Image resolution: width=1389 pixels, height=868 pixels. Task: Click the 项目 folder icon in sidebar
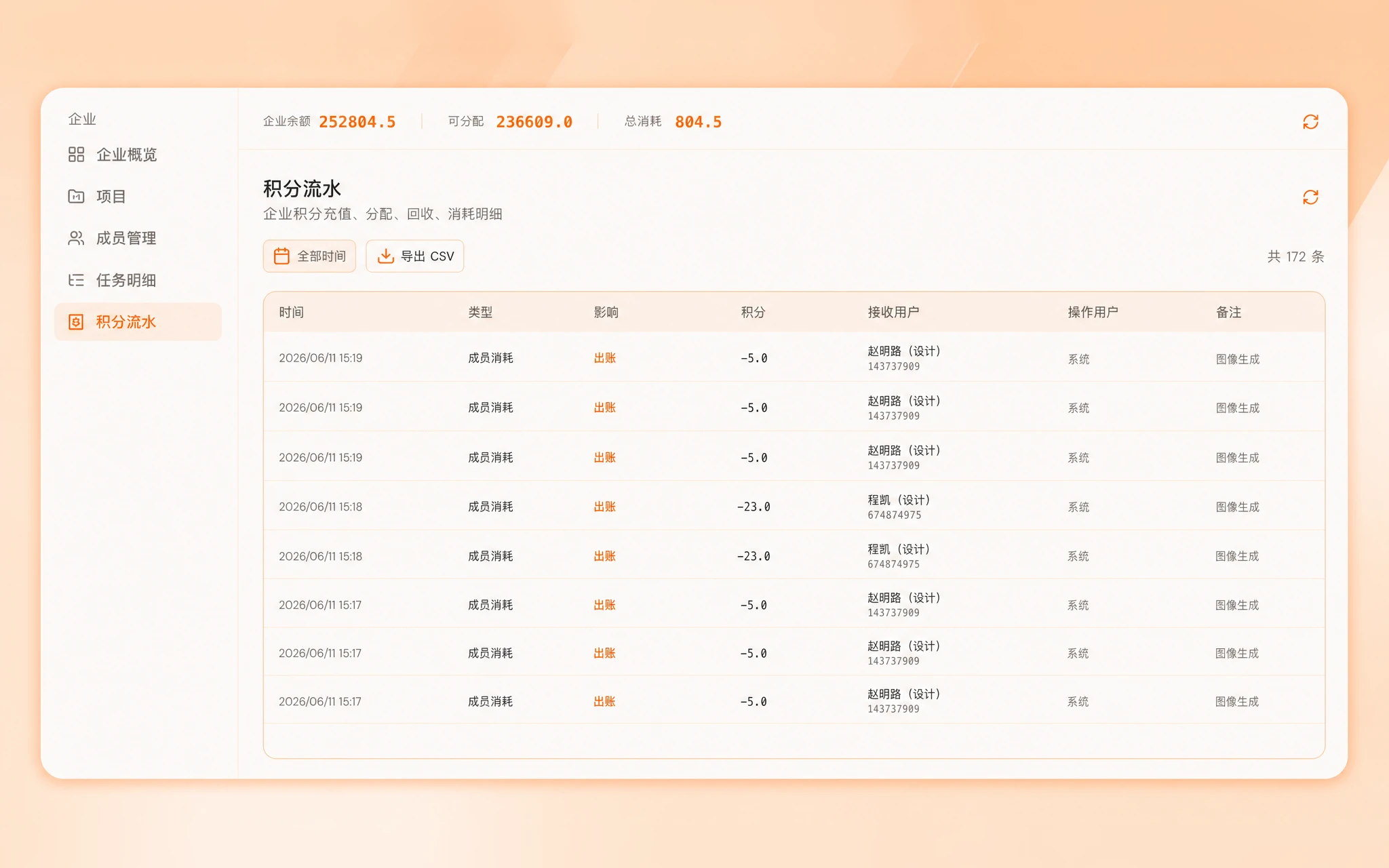pos(76,197)
